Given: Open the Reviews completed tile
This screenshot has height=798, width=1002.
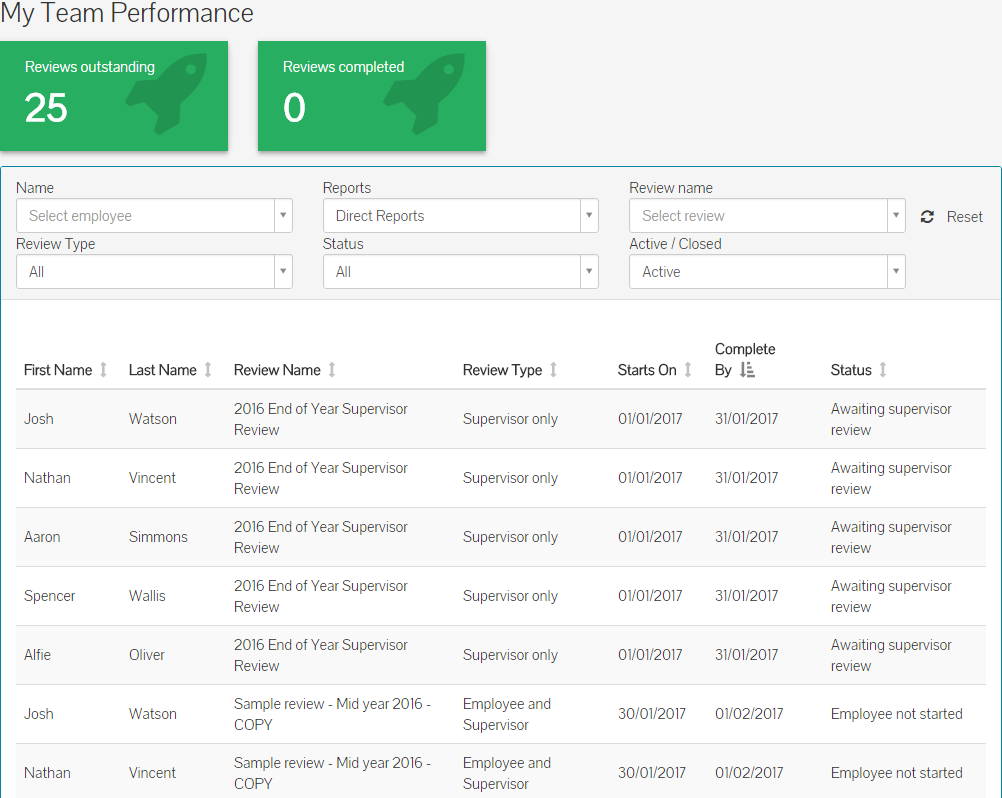Looking at the screenshot, I should pos(372,96).
